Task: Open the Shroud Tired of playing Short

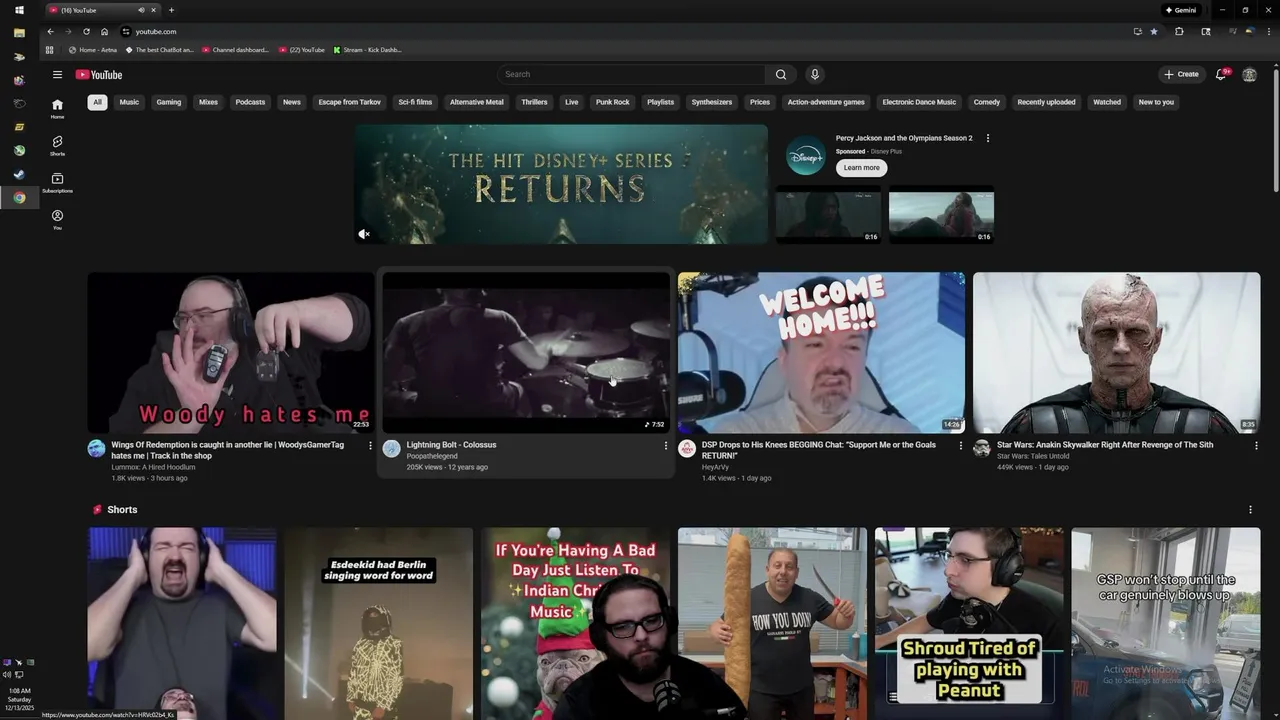Action: point(969,624)
